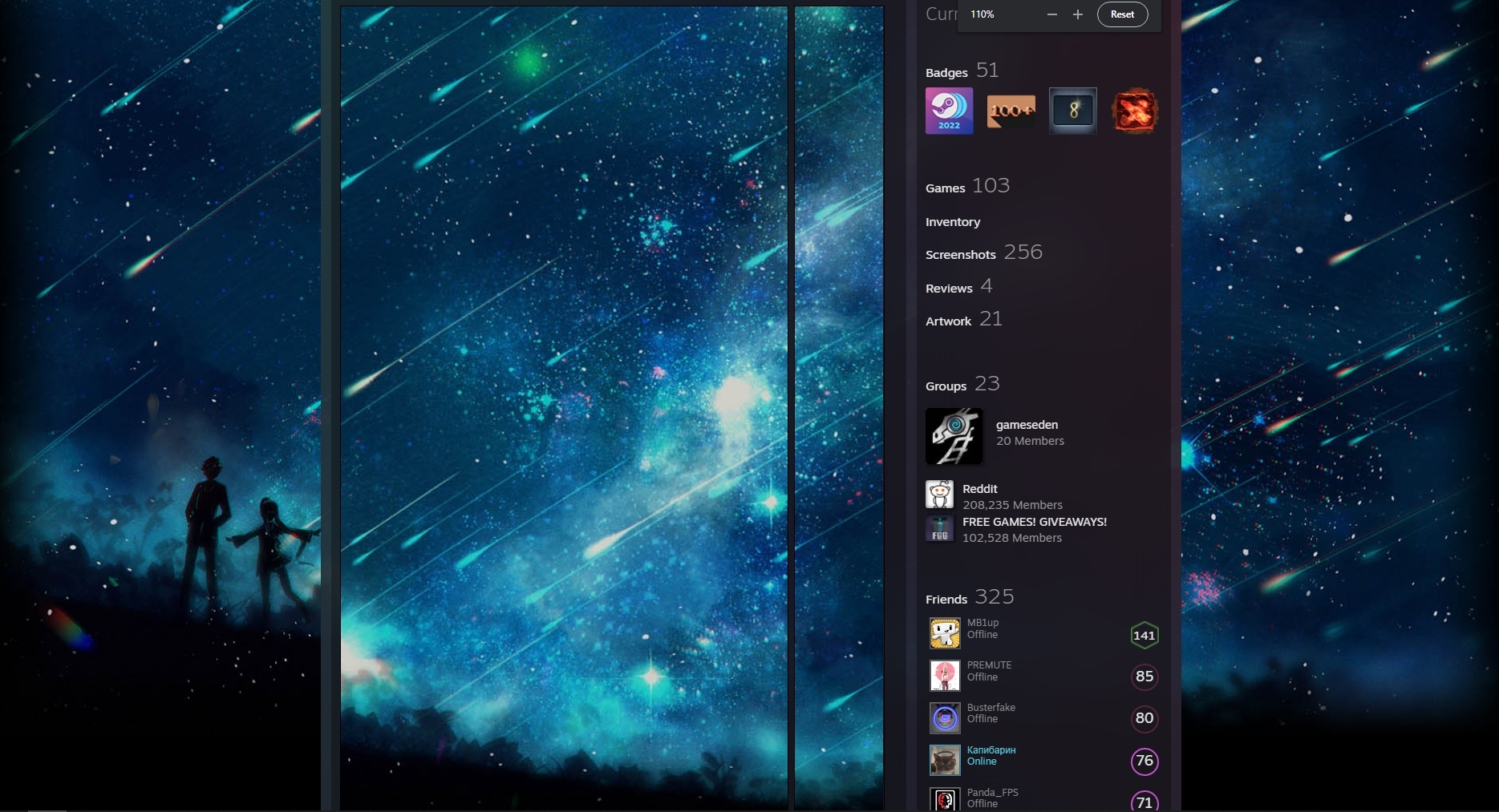This screenshot has width=1499, height=812.
Task: Click Panda_FPS's friend avatar
Action: (944, 800)
